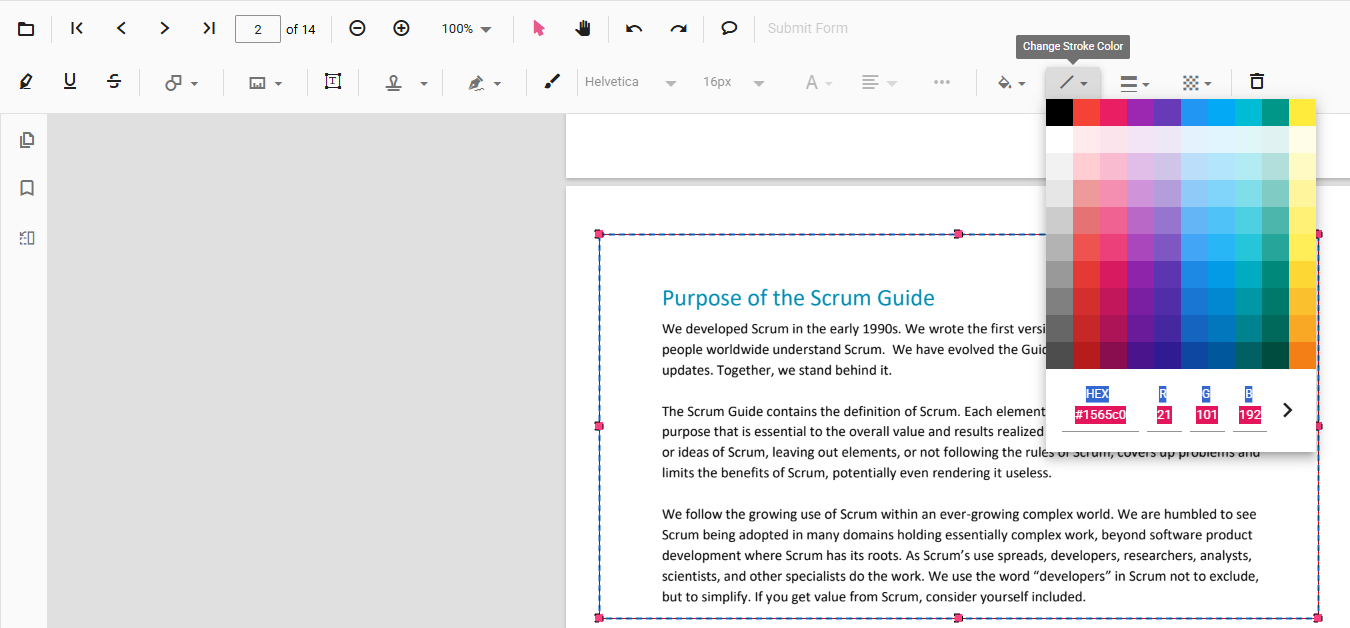The width and height of the screenshot is (1350, 628).
Task: Open the bookmarks panel in the sidebar
Action: pyautogui.click(x=27, y=188)
